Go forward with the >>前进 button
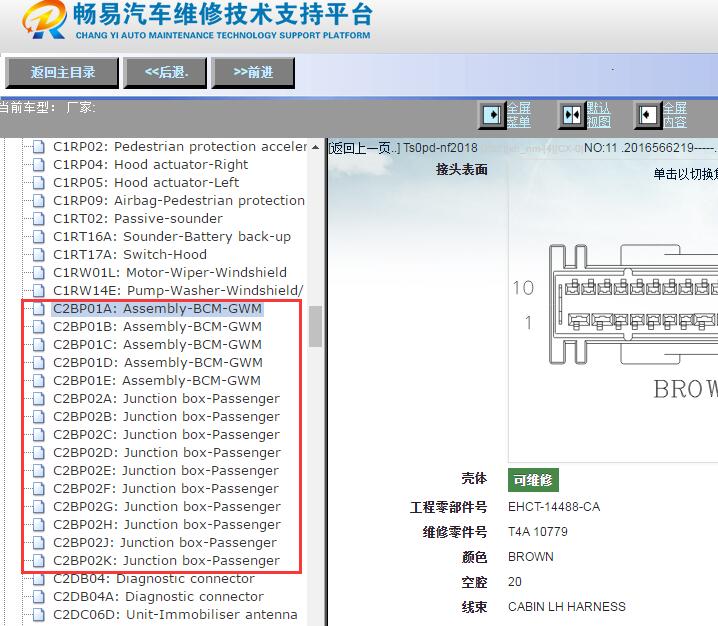This screenshot has height=626, width=718. tap(253, 72)
